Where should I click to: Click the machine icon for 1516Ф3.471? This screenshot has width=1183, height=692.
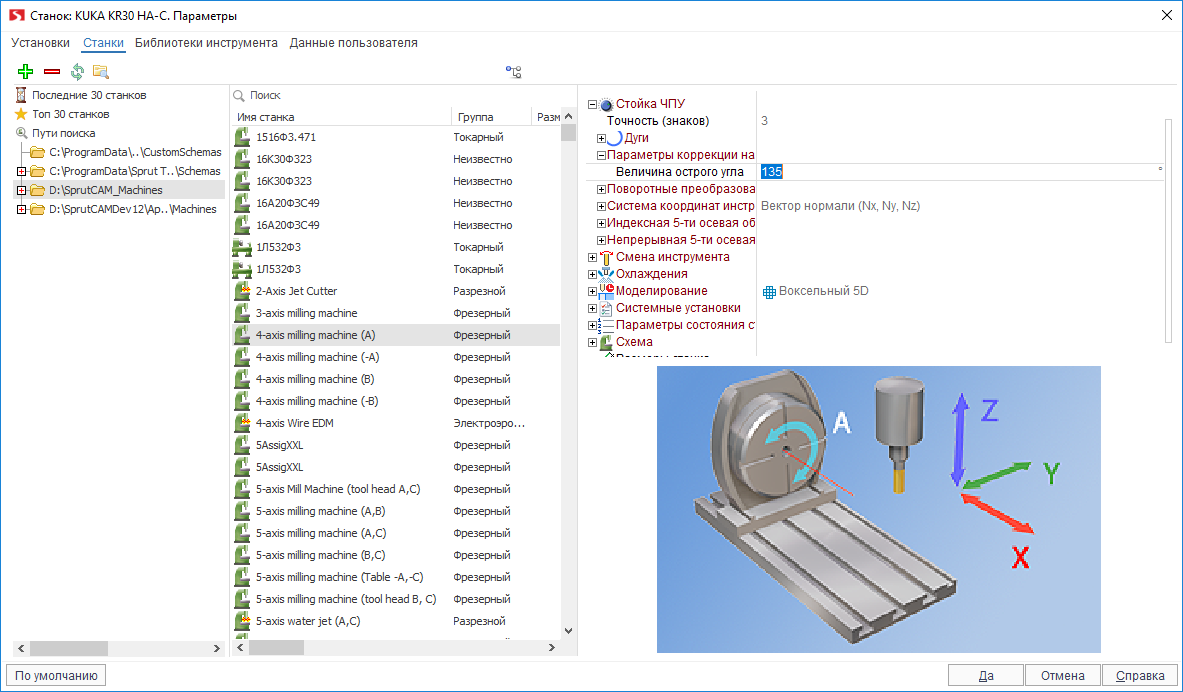tap(242, 137)
